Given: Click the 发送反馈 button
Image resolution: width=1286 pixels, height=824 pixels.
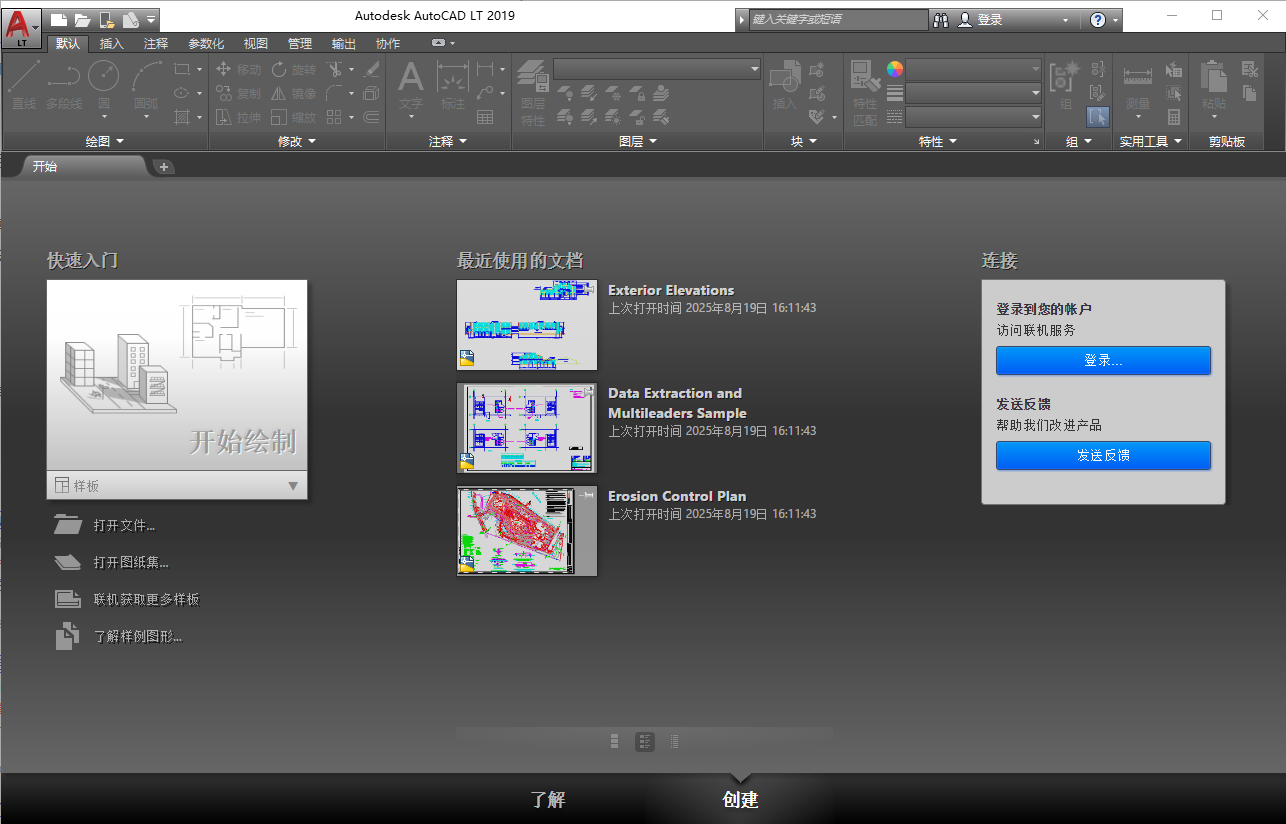Looking at the screenshot, I should [1103, 455].
